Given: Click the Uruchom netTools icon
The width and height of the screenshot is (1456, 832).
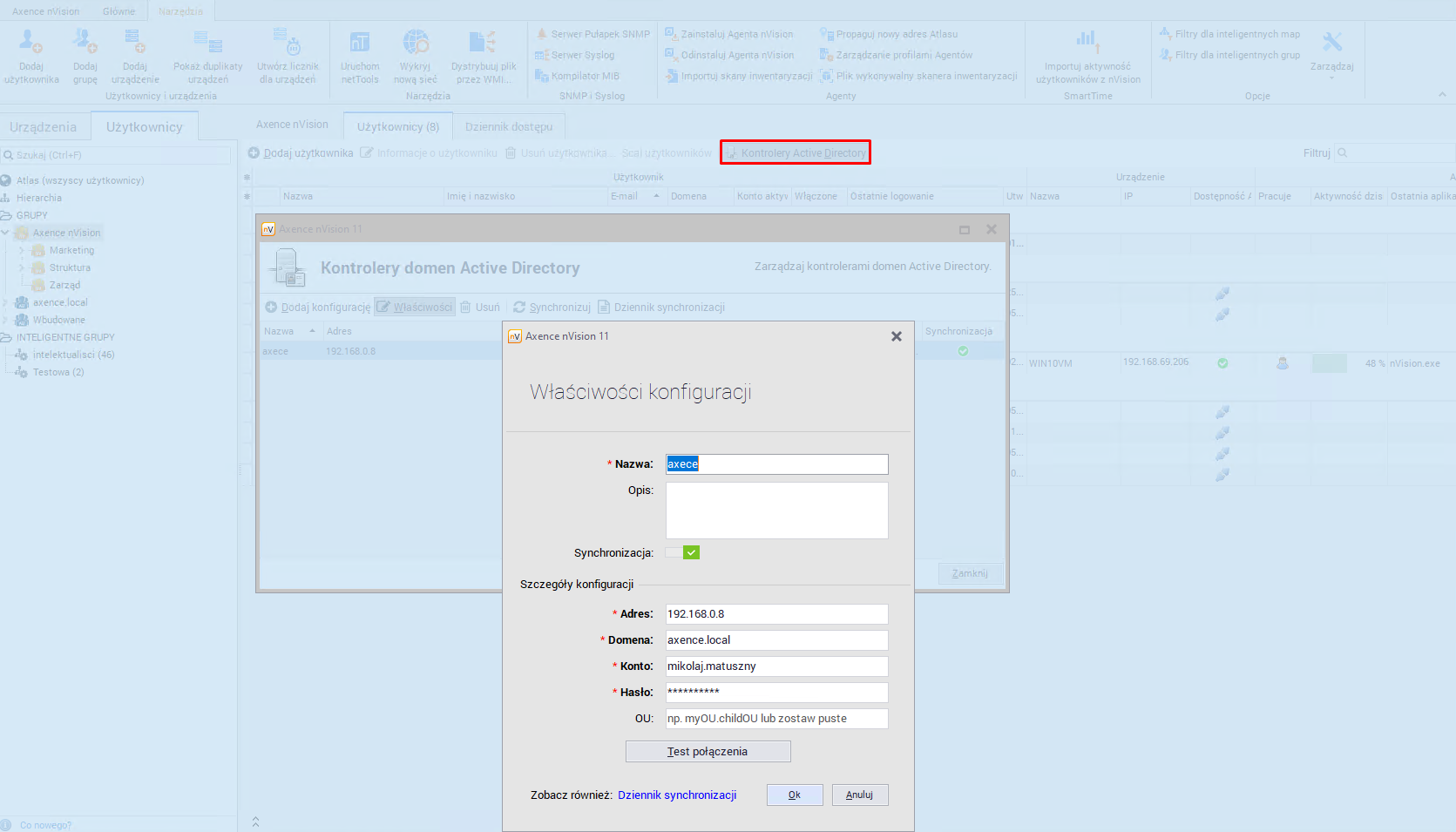Looking at the screenshot, I should tap(359, 42).
